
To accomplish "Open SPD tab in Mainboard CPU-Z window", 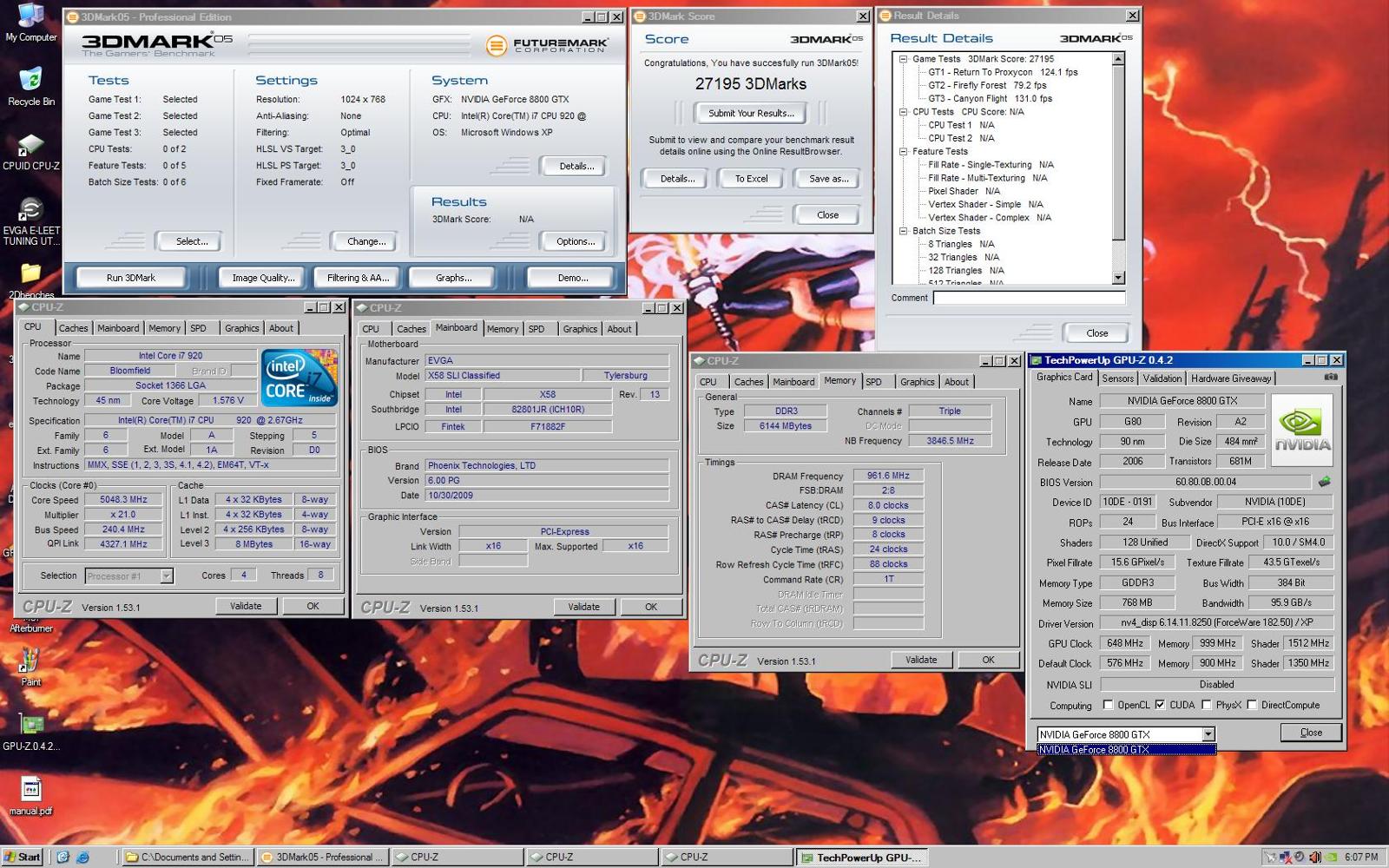I will click(x=537, y=329).
